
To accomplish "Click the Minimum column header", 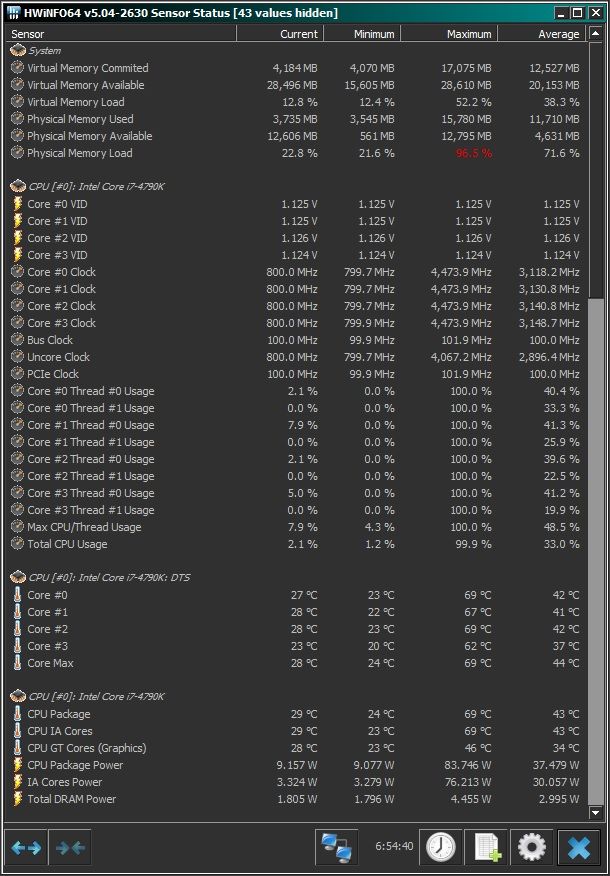I will pyautogui.click(x=362, y=34).
